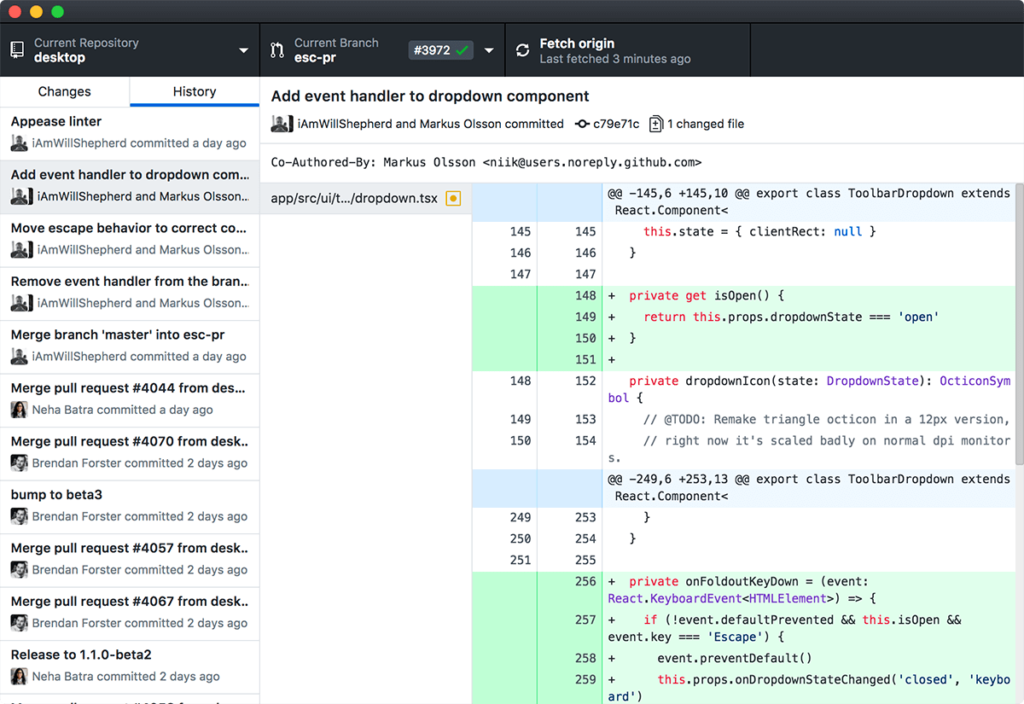This screenshot has width=1024, height=704.
Task: Click the 1 changed file label
Action: [705, 124]
